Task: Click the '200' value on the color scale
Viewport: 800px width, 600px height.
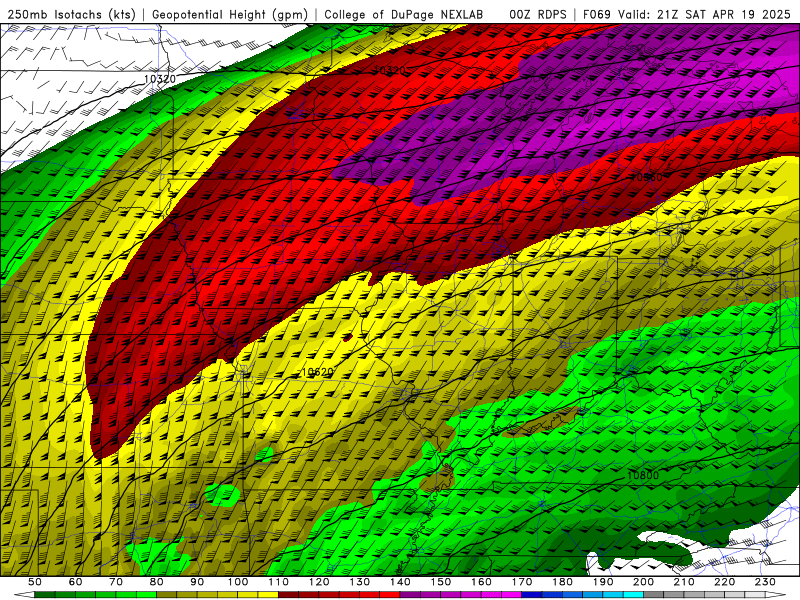Action: (x=643, y=582)
